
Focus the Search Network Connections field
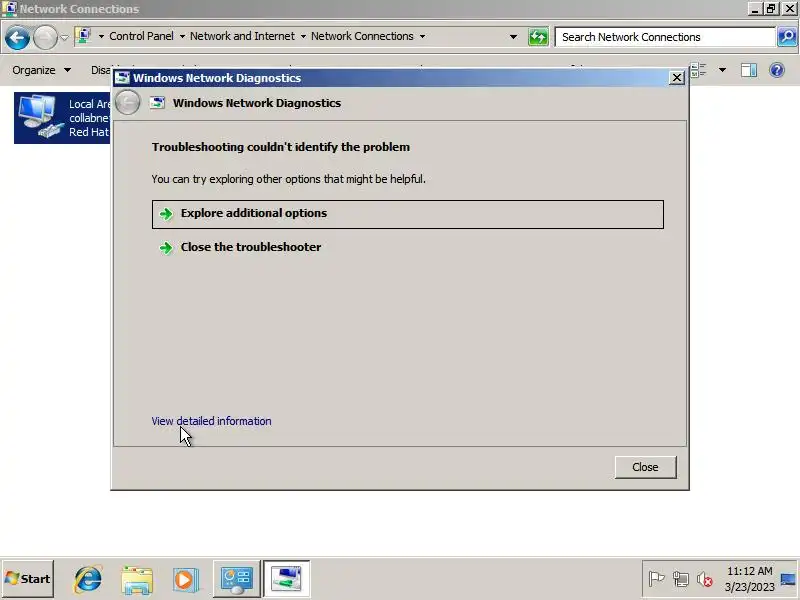click(665, 37)
